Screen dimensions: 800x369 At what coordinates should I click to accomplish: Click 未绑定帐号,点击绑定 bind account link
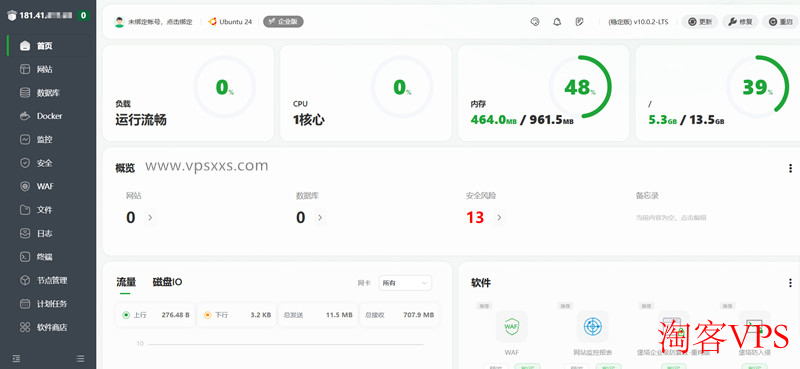(x=160, y=22)
